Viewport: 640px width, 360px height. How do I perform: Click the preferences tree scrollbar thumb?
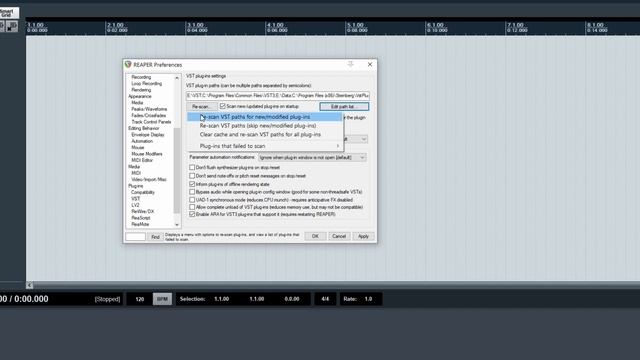click(x=177, y=170)
